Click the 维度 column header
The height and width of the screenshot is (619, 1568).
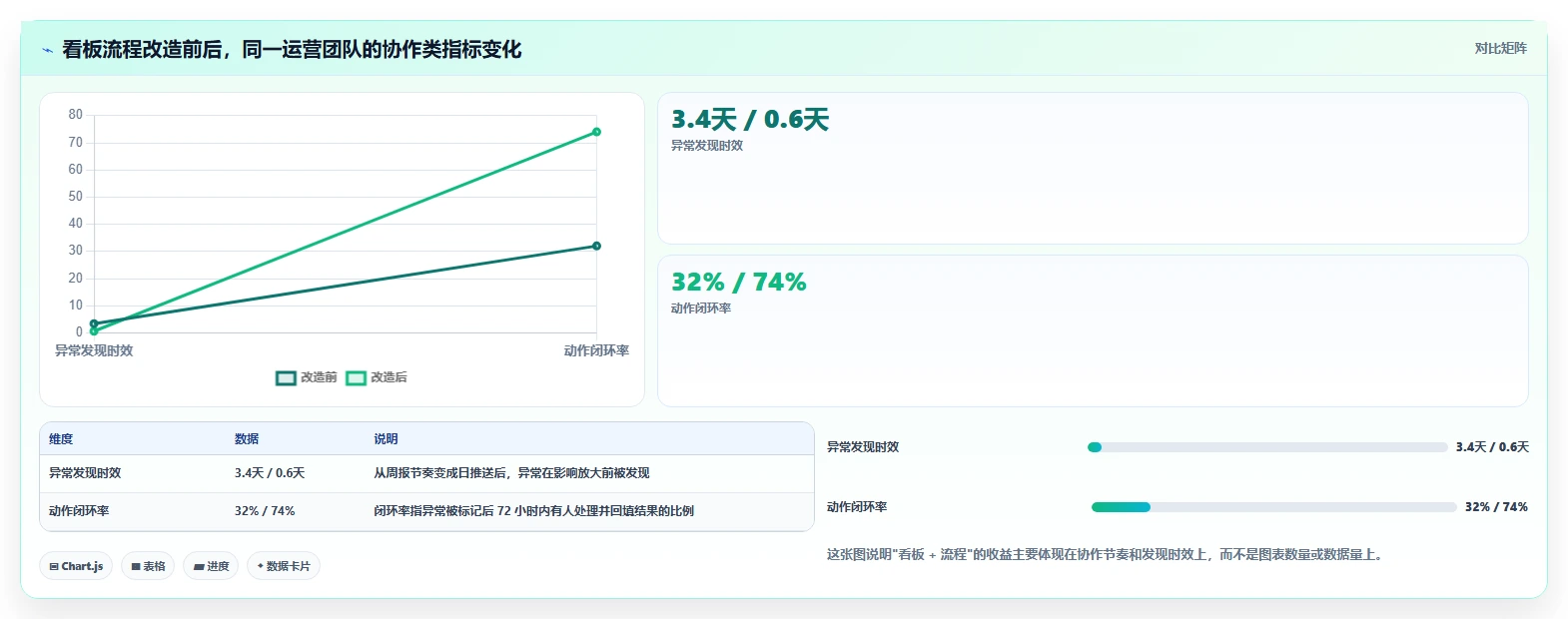point(61,439)
